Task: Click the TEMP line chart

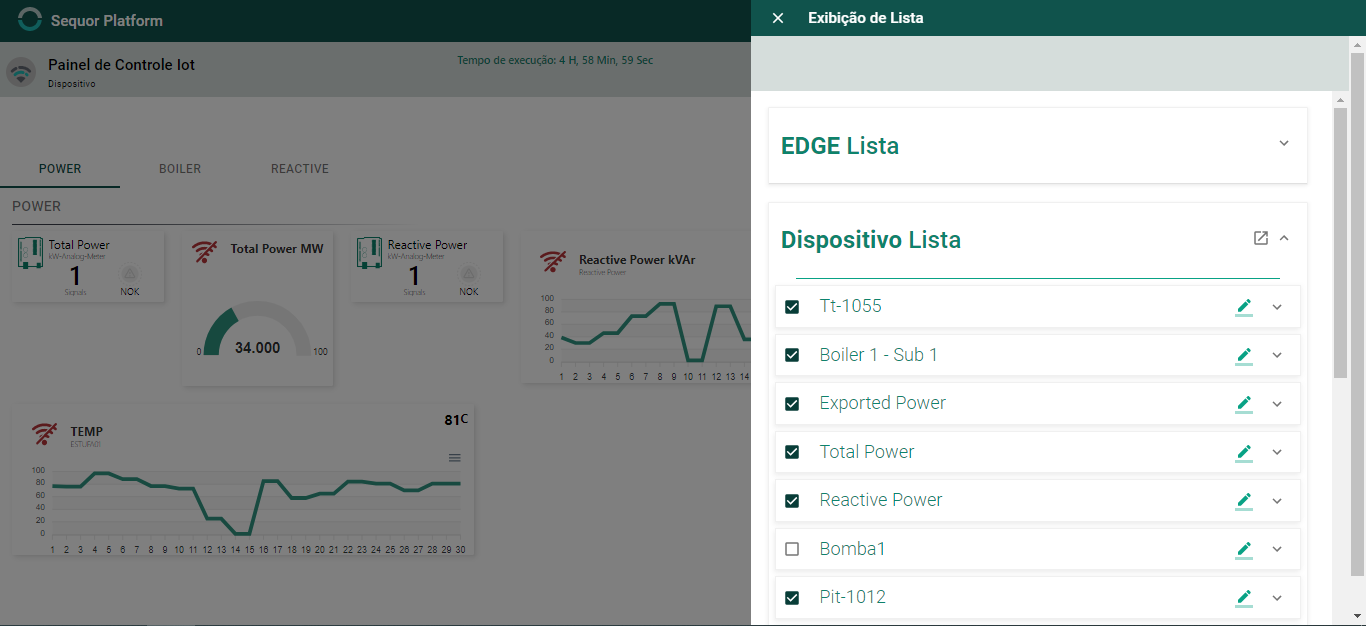Action: pos(256,504)
